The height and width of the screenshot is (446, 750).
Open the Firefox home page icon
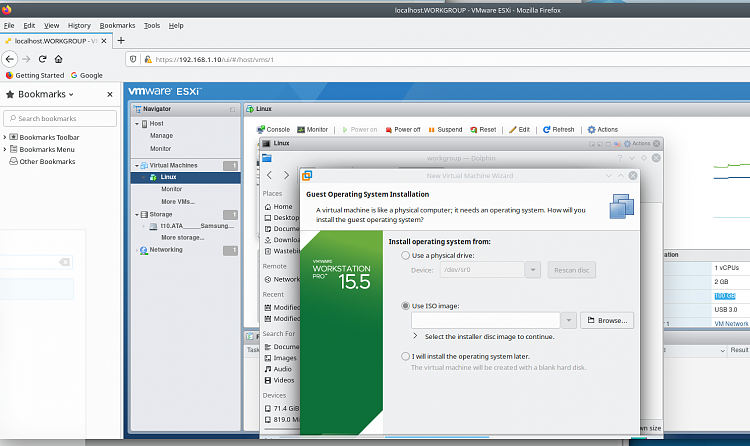pos(58,59)
